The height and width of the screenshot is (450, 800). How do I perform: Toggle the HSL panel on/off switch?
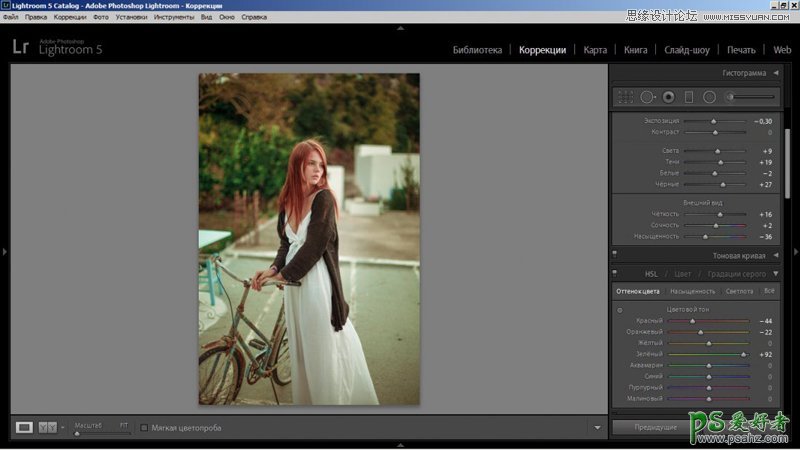615,273
